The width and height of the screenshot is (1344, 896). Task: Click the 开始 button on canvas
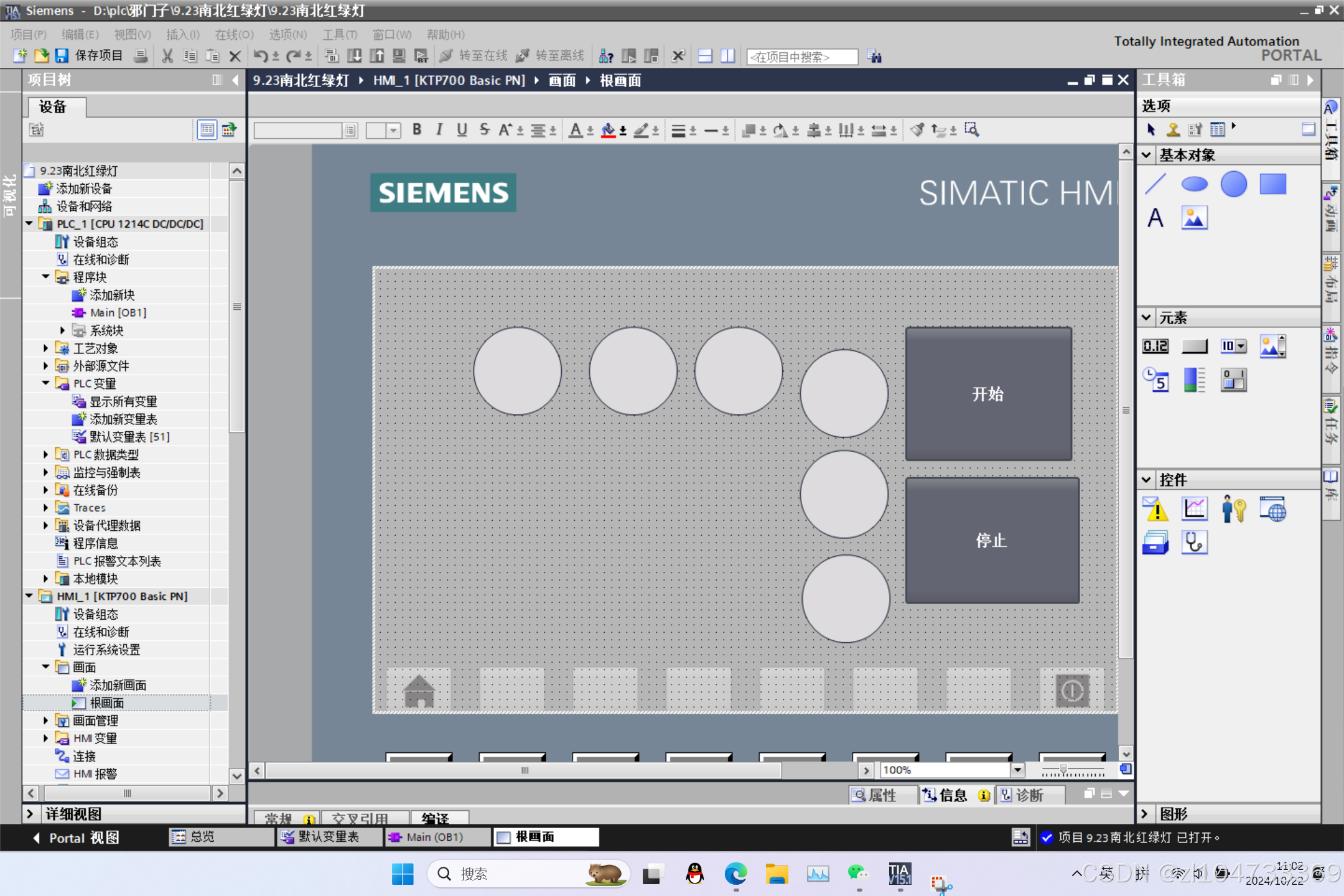pos(988,394)
